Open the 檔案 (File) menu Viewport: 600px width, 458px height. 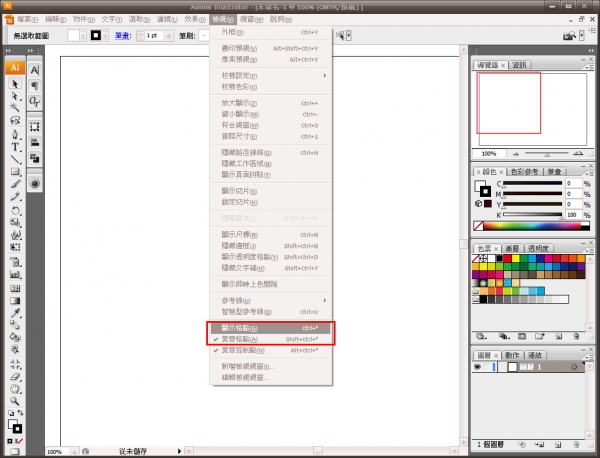27,19
